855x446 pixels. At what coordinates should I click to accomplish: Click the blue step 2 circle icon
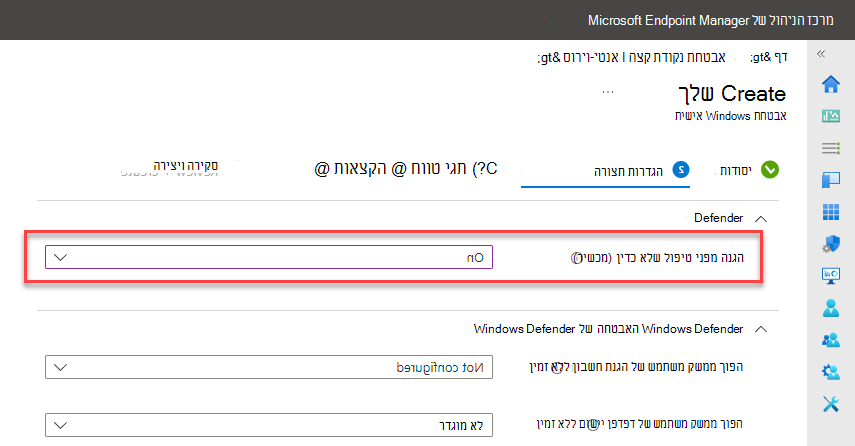pos(681,170)
